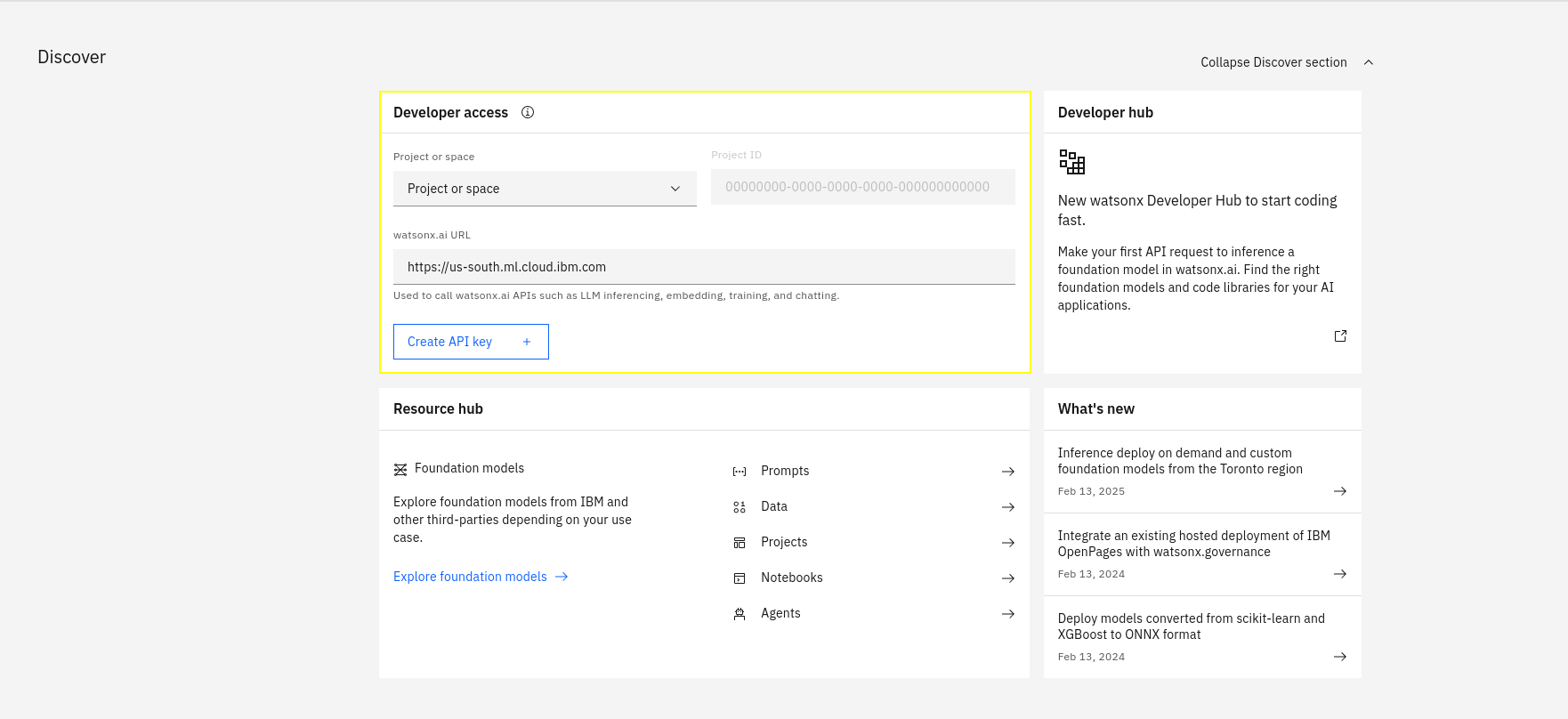Click the arrow on the Agents row
The image size is (1568, 719).
click(x=1008, y=614)
